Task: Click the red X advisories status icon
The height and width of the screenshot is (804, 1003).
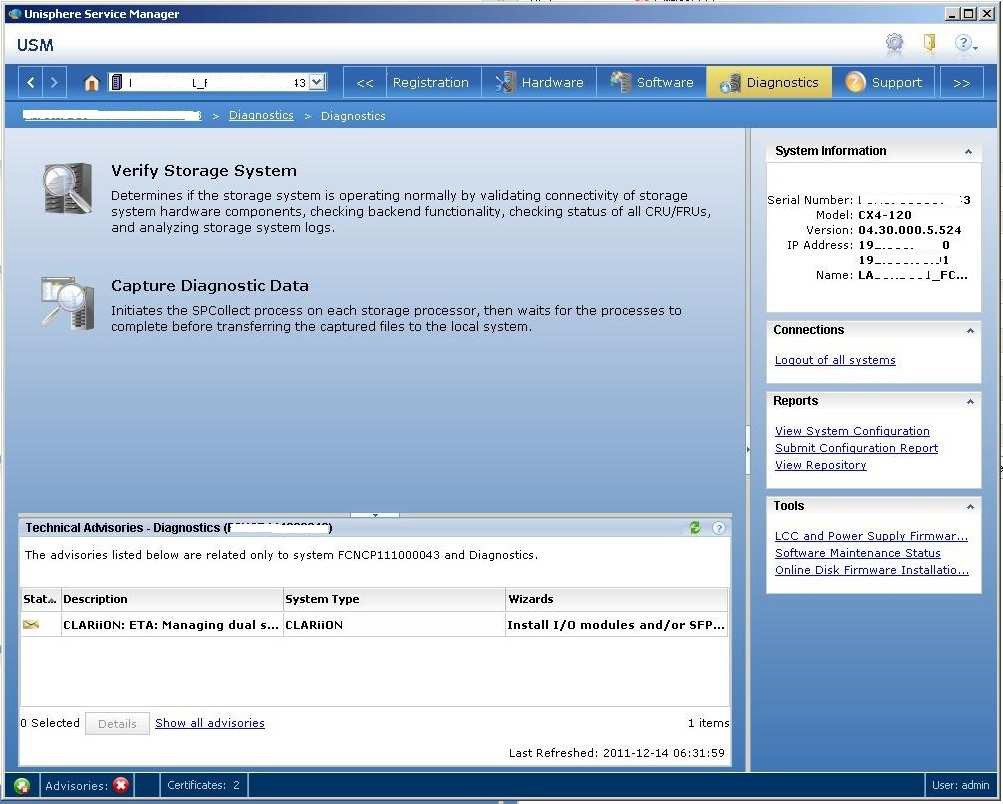Action: coord(120,785)
